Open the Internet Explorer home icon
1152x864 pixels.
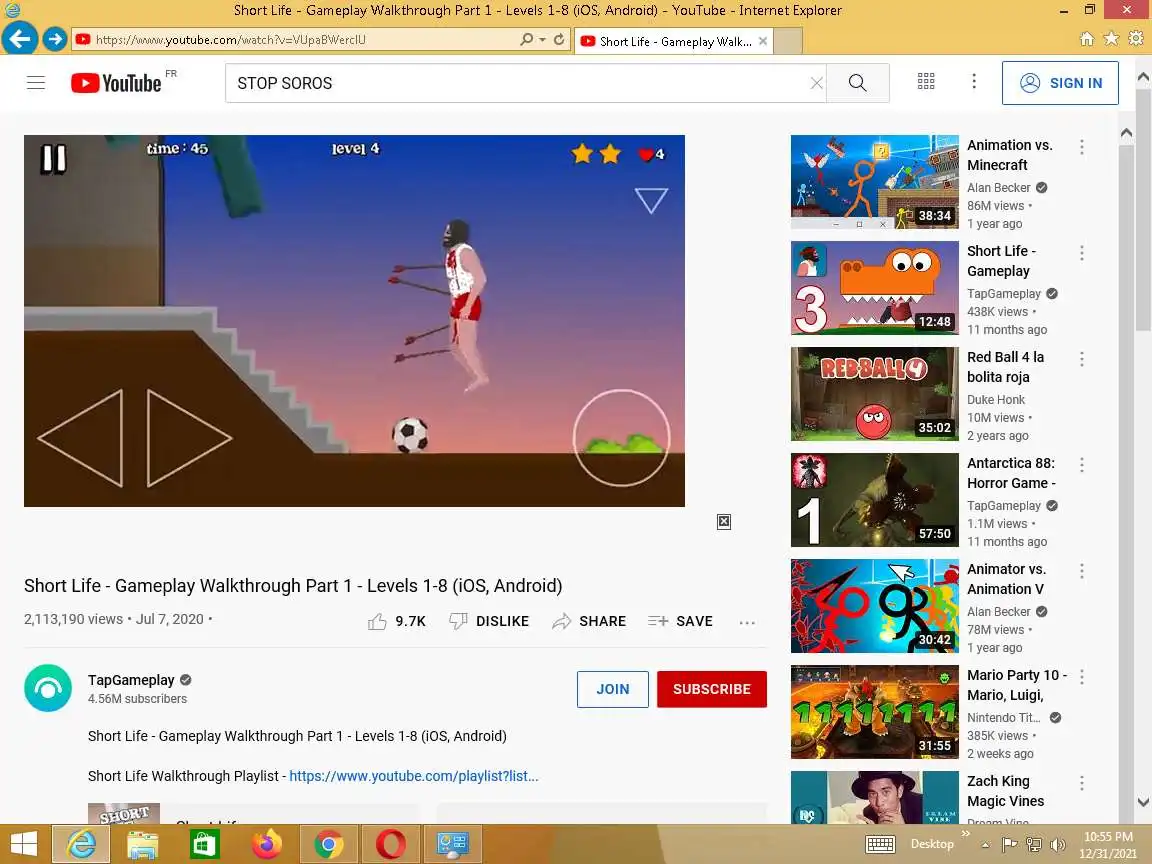[1087, 39]
